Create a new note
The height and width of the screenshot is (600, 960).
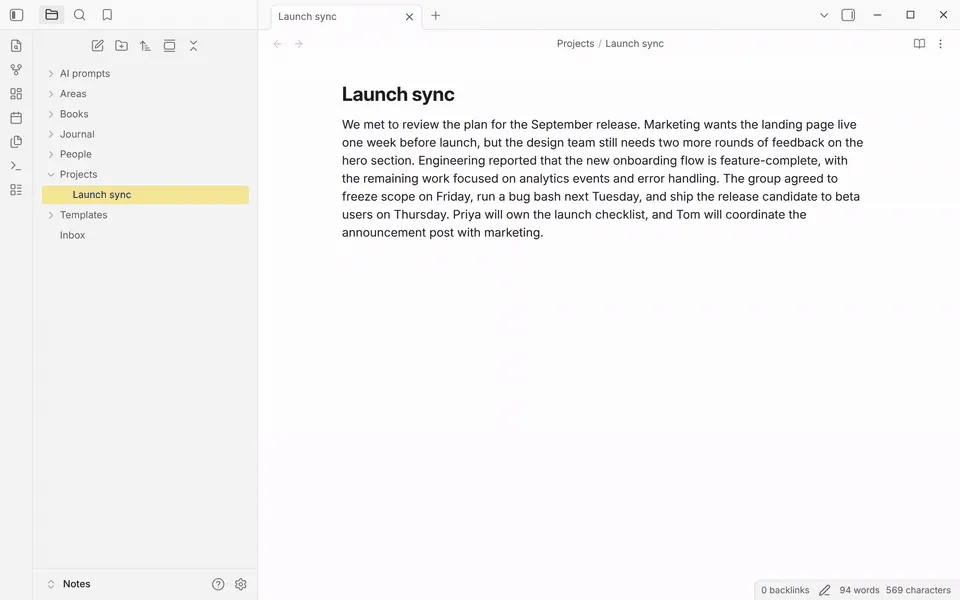click(x=97, y=46)
